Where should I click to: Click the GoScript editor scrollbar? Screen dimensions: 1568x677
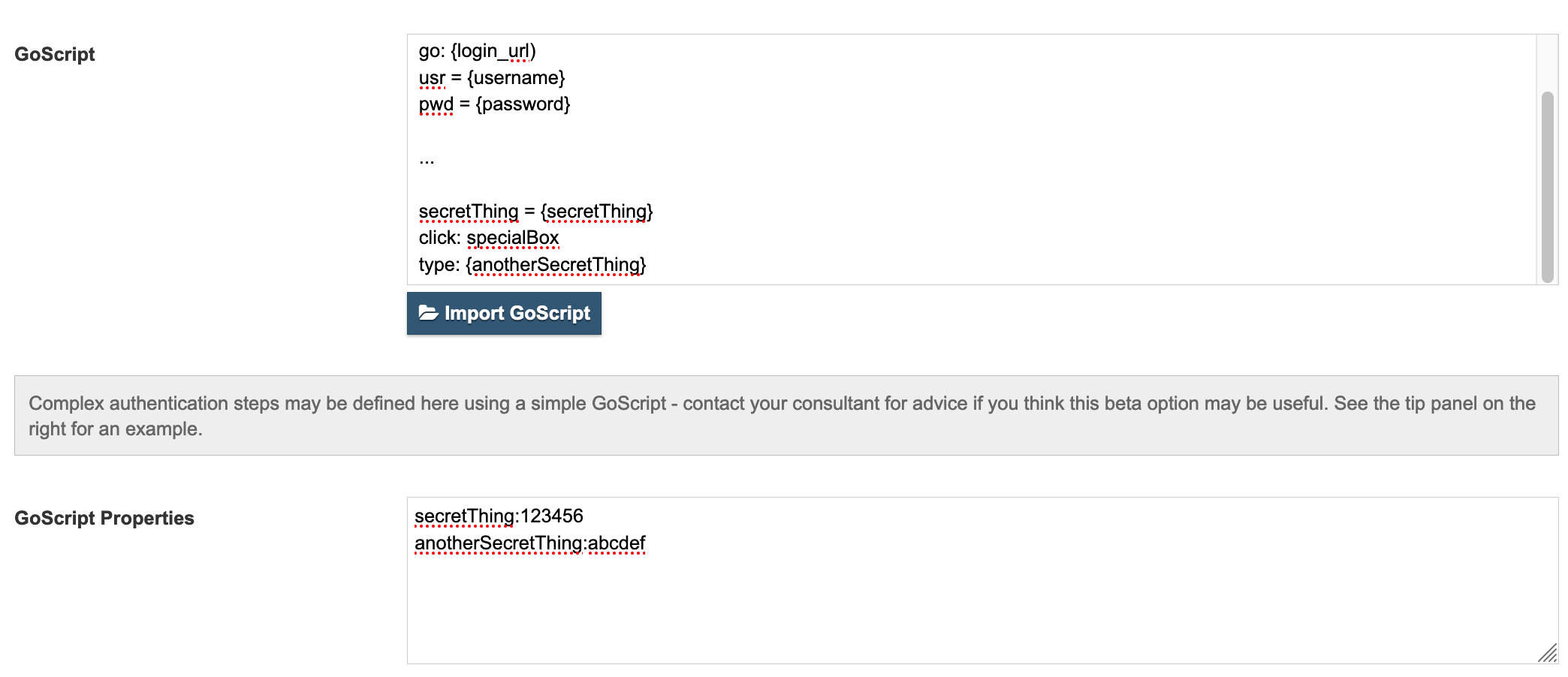(1547, 188)
